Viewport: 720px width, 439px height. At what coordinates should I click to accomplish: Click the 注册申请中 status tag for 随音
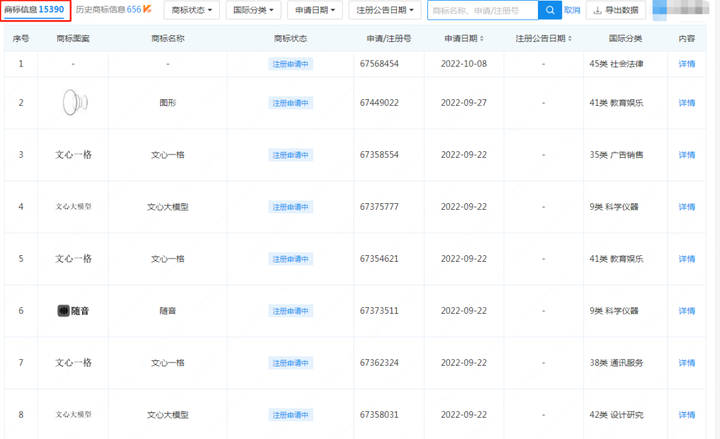point(291,311)
